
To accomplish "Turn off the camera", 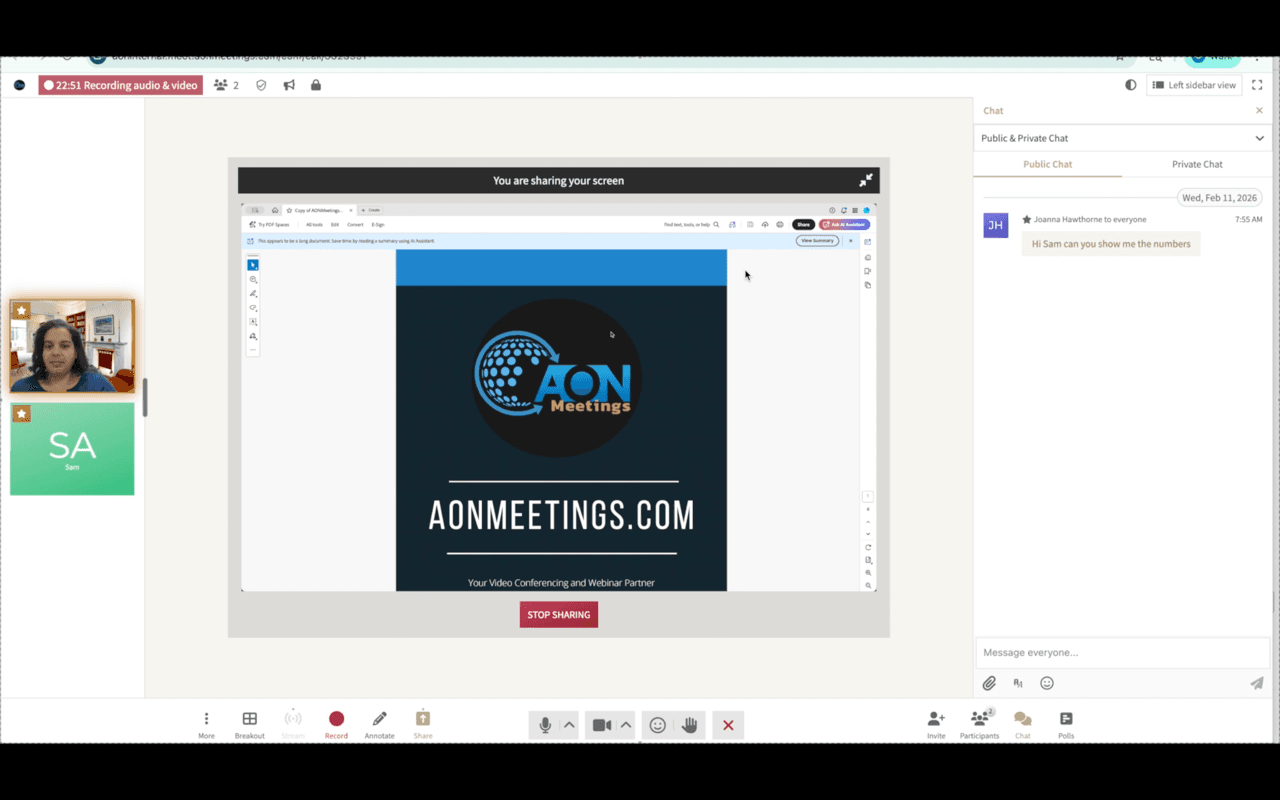I will point(601,725).
